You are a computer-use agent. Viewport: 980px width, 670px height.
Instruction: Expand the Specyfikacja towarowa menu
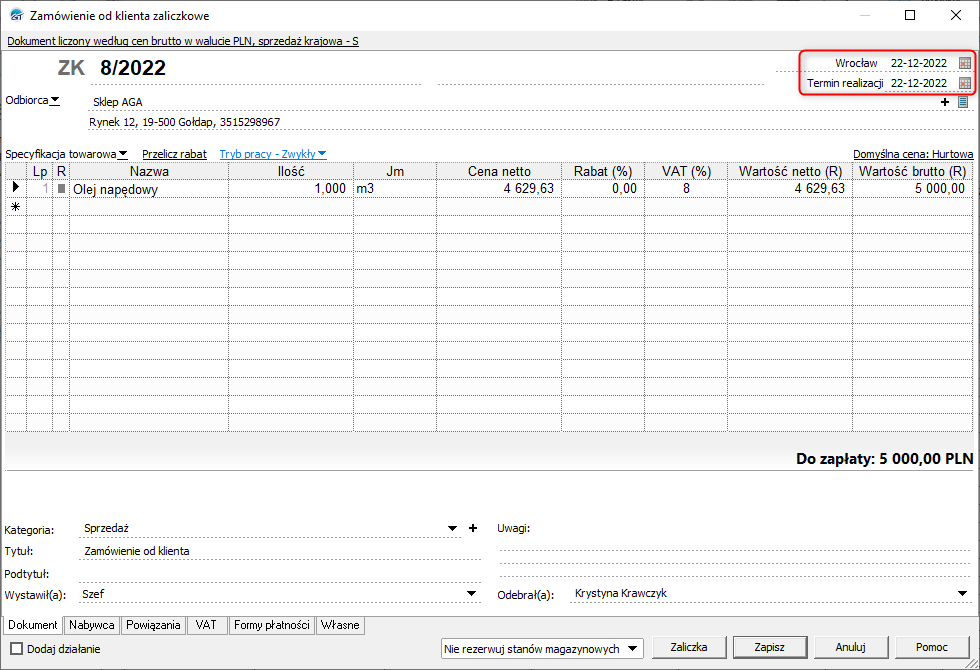click(x=122, y=154)
